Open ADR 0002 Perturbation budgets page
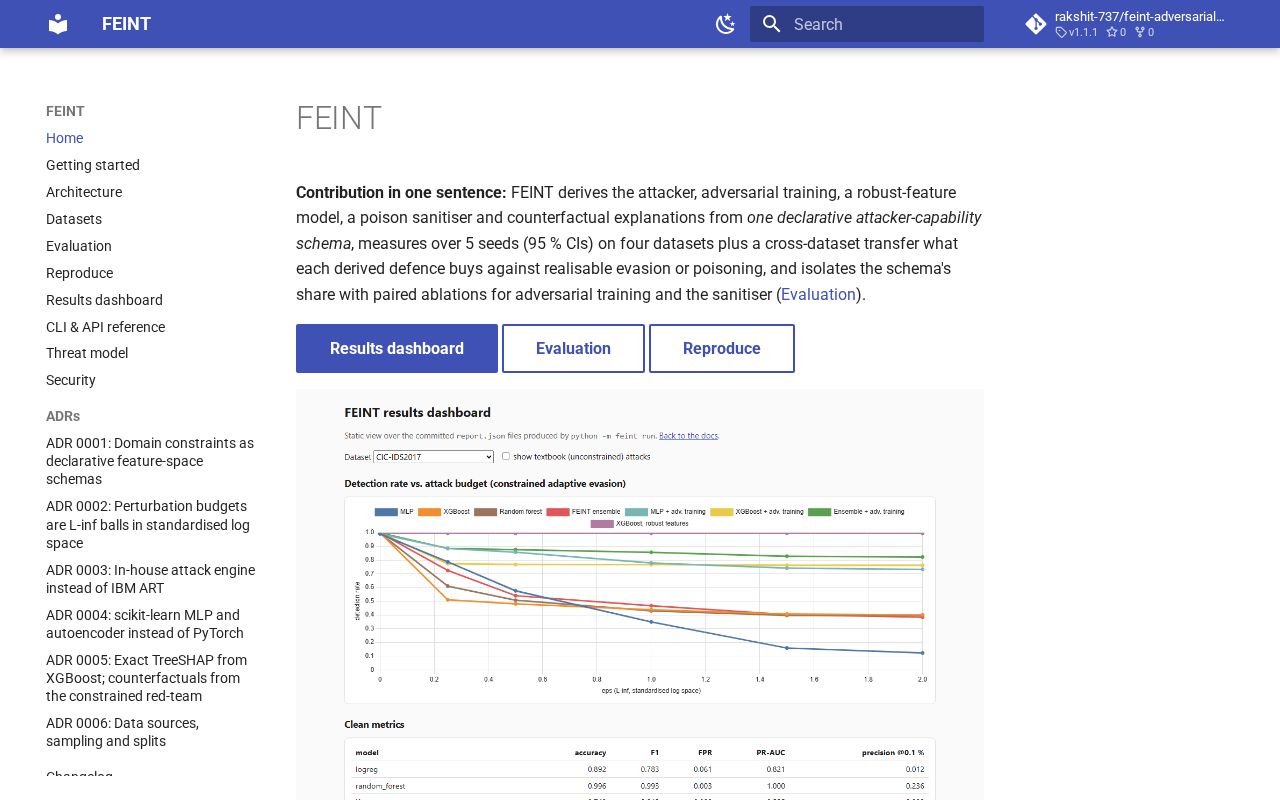Screen dimensions: 1280x800 (148, 525)
